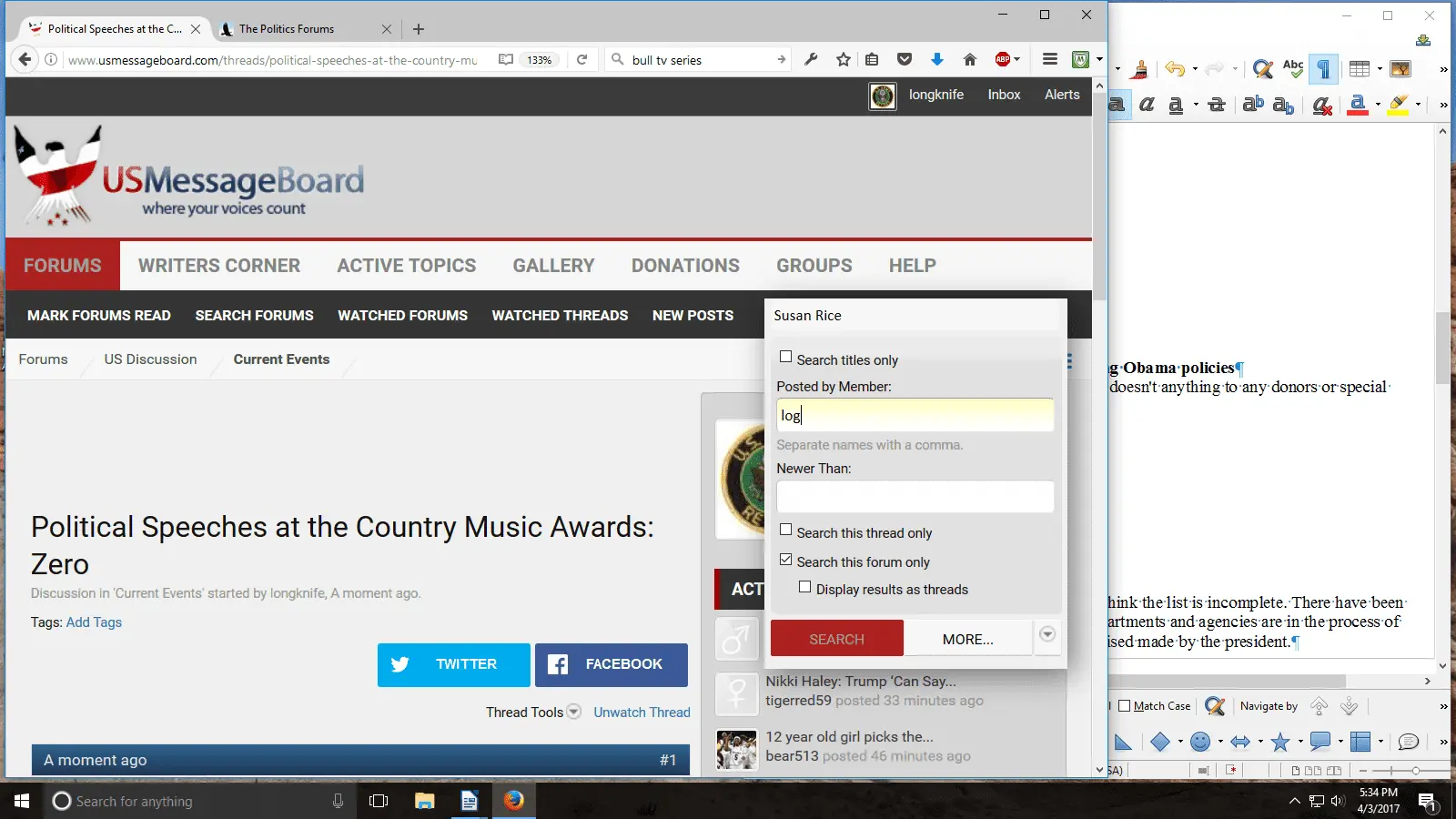This screenshot has height=819, width=1456.
Task: Click the Pocket icon in Firefox toolbar
Action: [x=904, y=60]
